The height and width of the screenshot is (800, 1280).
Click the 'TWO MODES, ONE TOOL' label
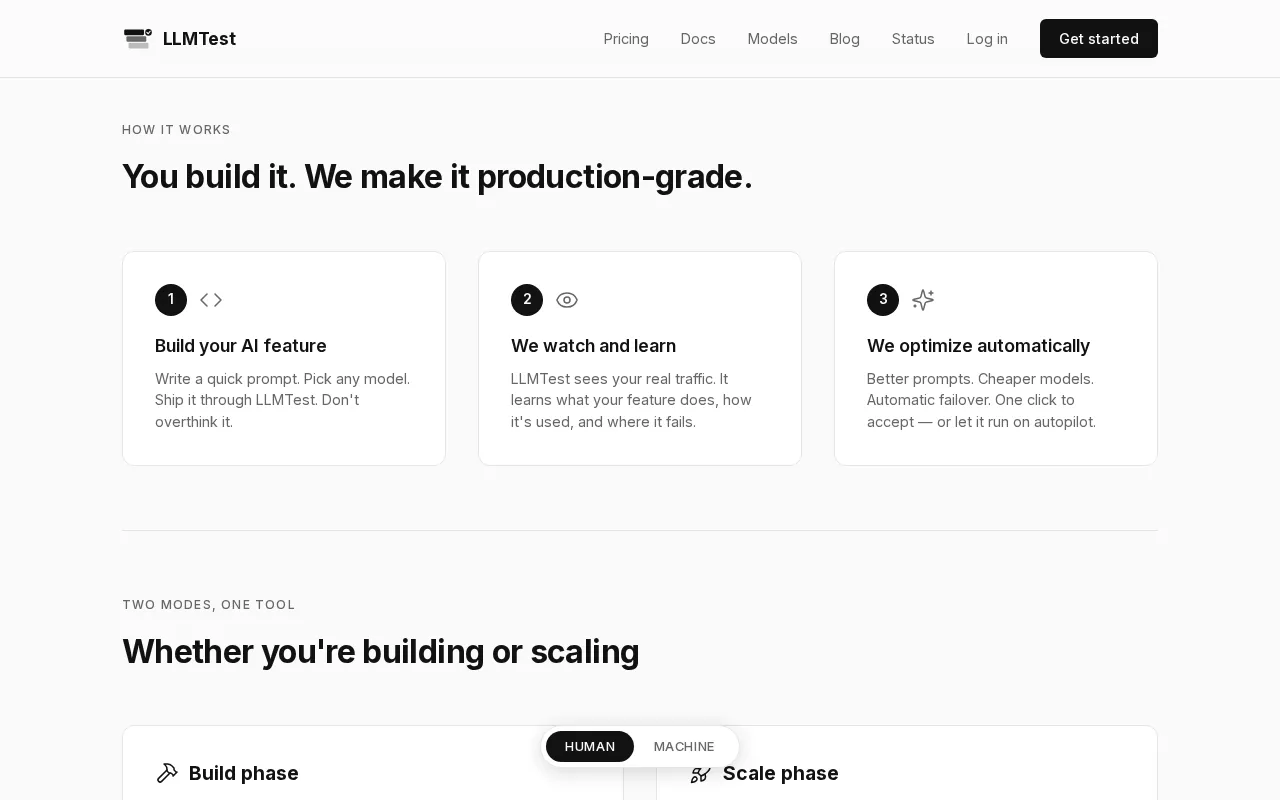[x=208, y=605]
